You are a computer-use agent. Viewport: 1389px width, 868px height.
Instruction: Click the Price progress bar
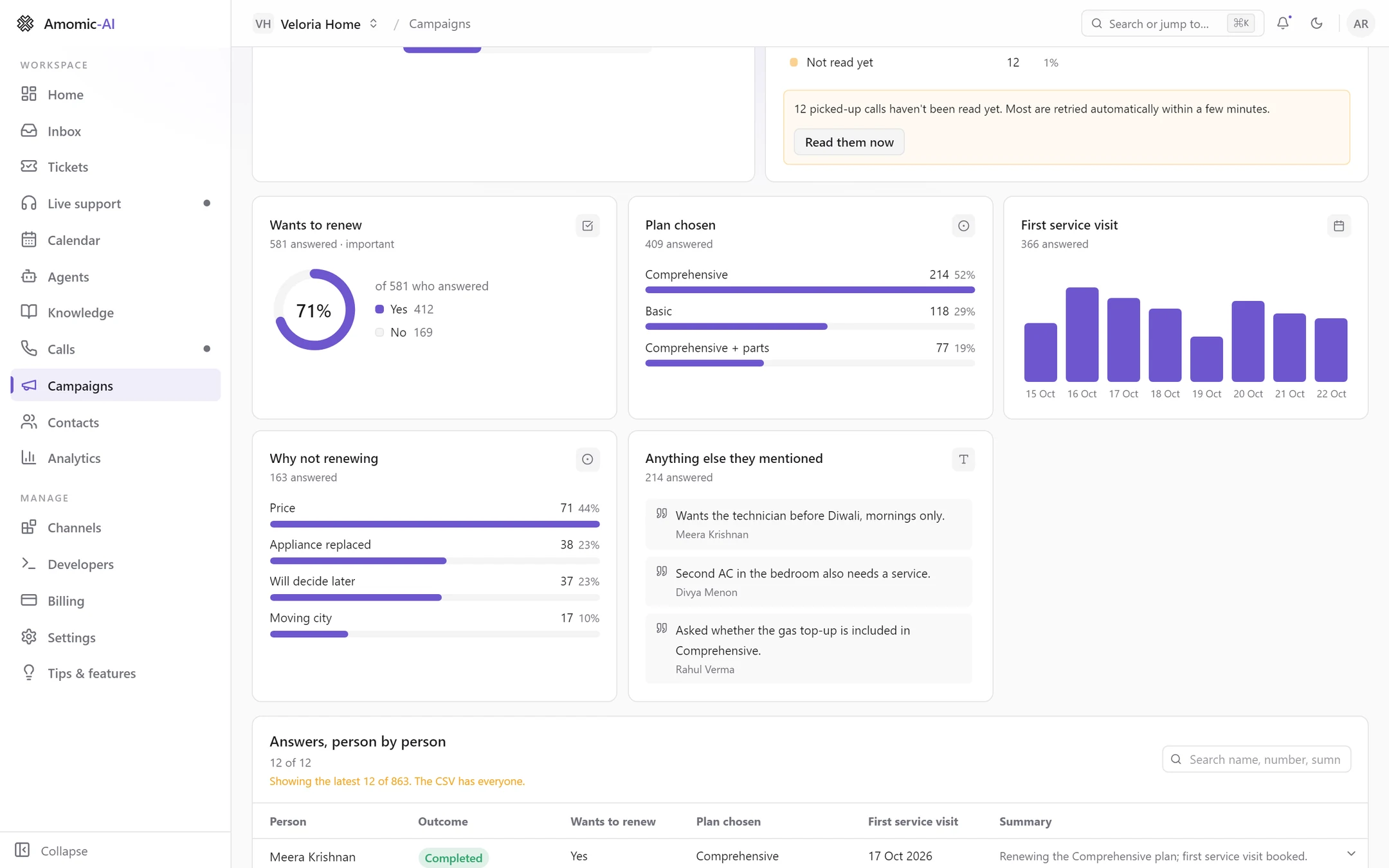click(x=434, y=524)
